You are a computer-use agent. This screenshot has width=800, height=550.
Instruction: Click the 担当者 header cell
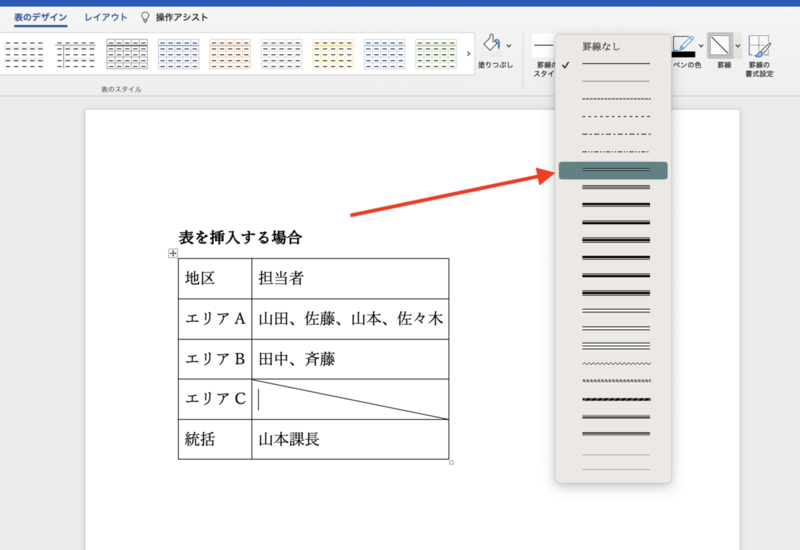[350, 279]
